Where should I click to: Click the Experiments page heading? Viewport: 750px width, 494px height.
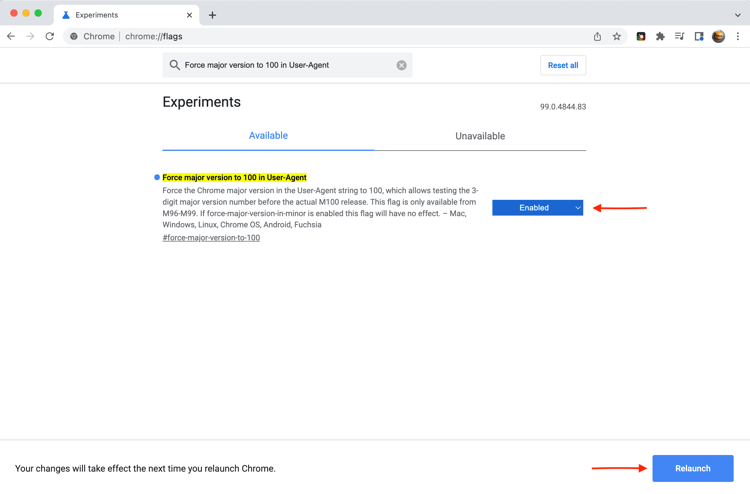[201, 102]
